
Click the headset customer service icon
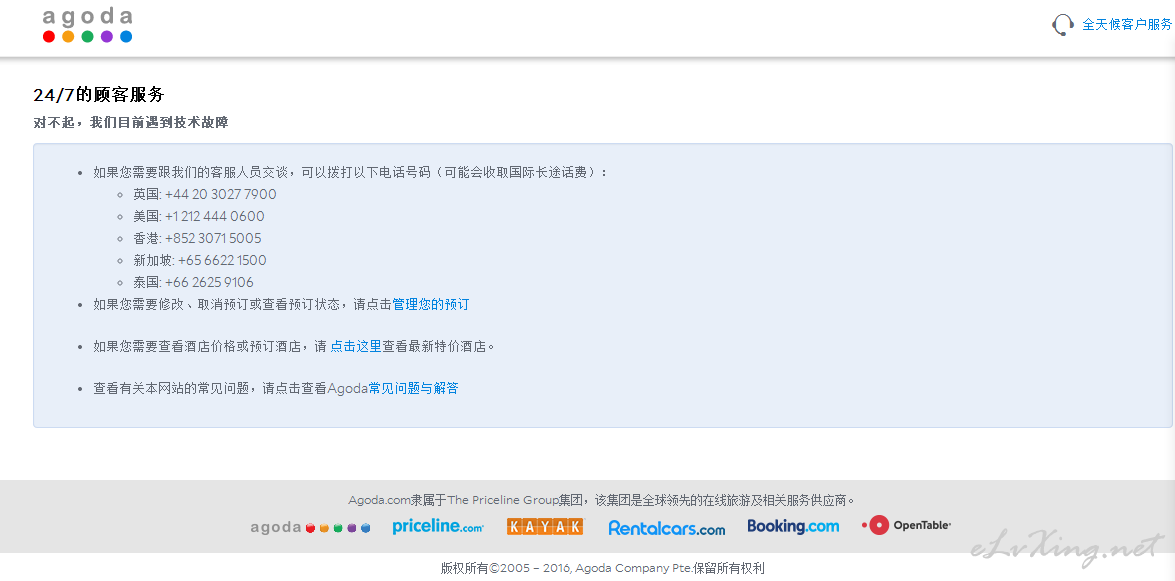[1063, 25]
